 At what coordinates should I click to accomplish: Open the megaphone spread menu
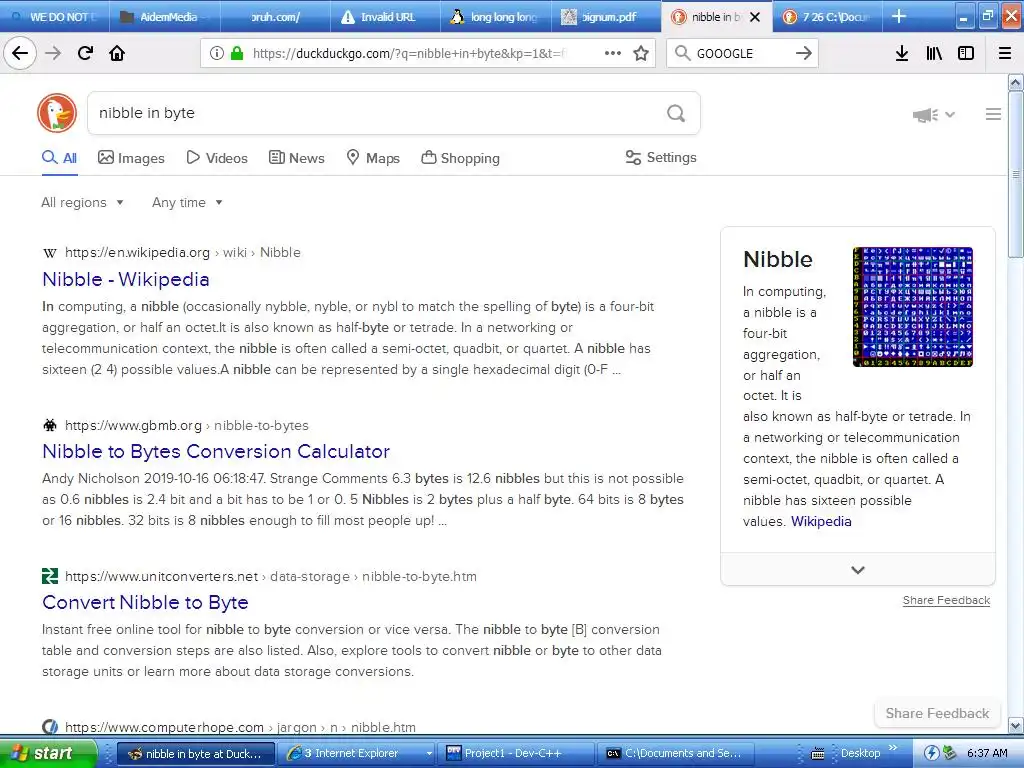coord(934,115)
